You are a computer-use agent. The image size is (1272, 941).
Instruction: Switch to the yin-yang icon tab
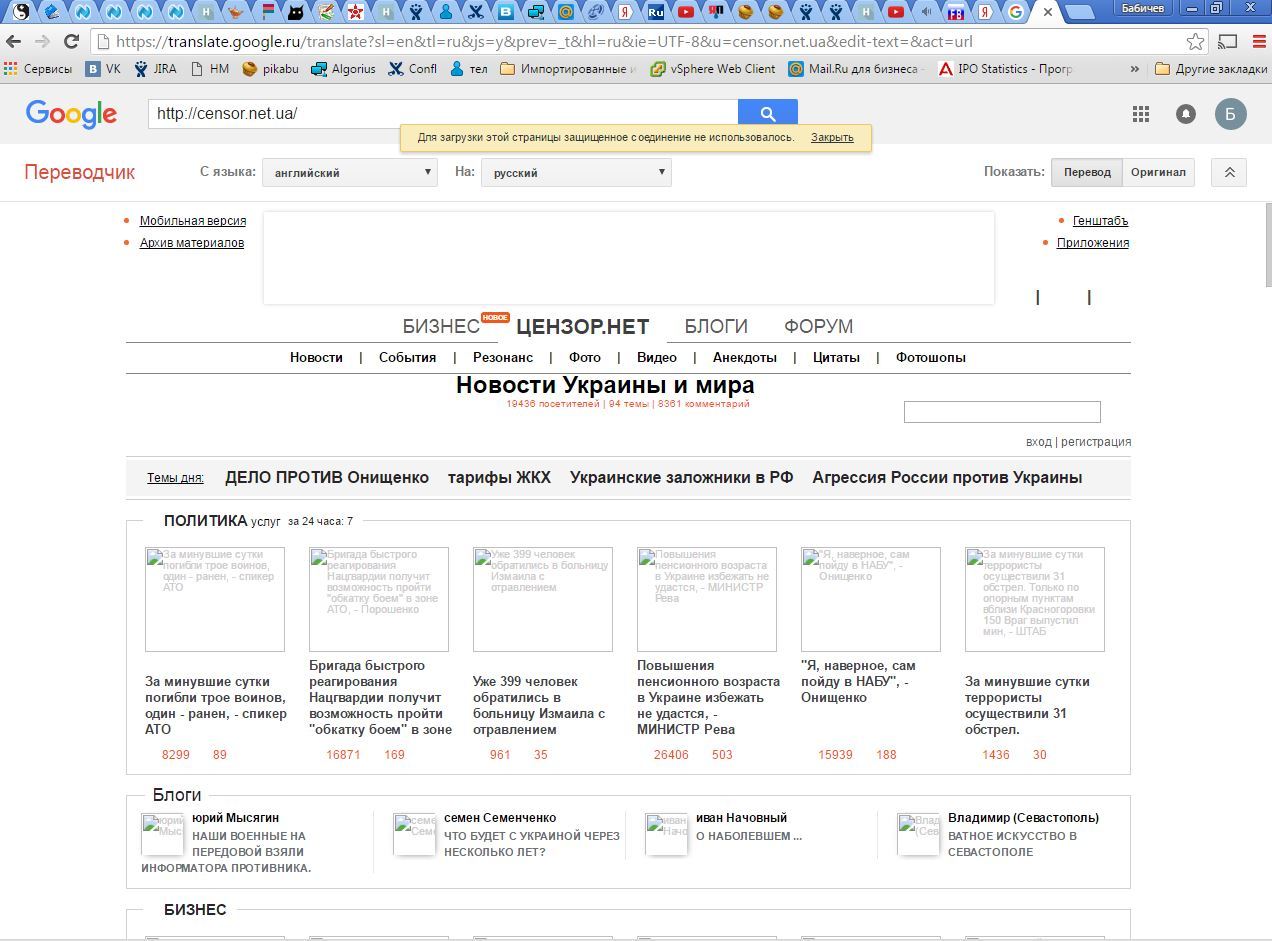20,12
